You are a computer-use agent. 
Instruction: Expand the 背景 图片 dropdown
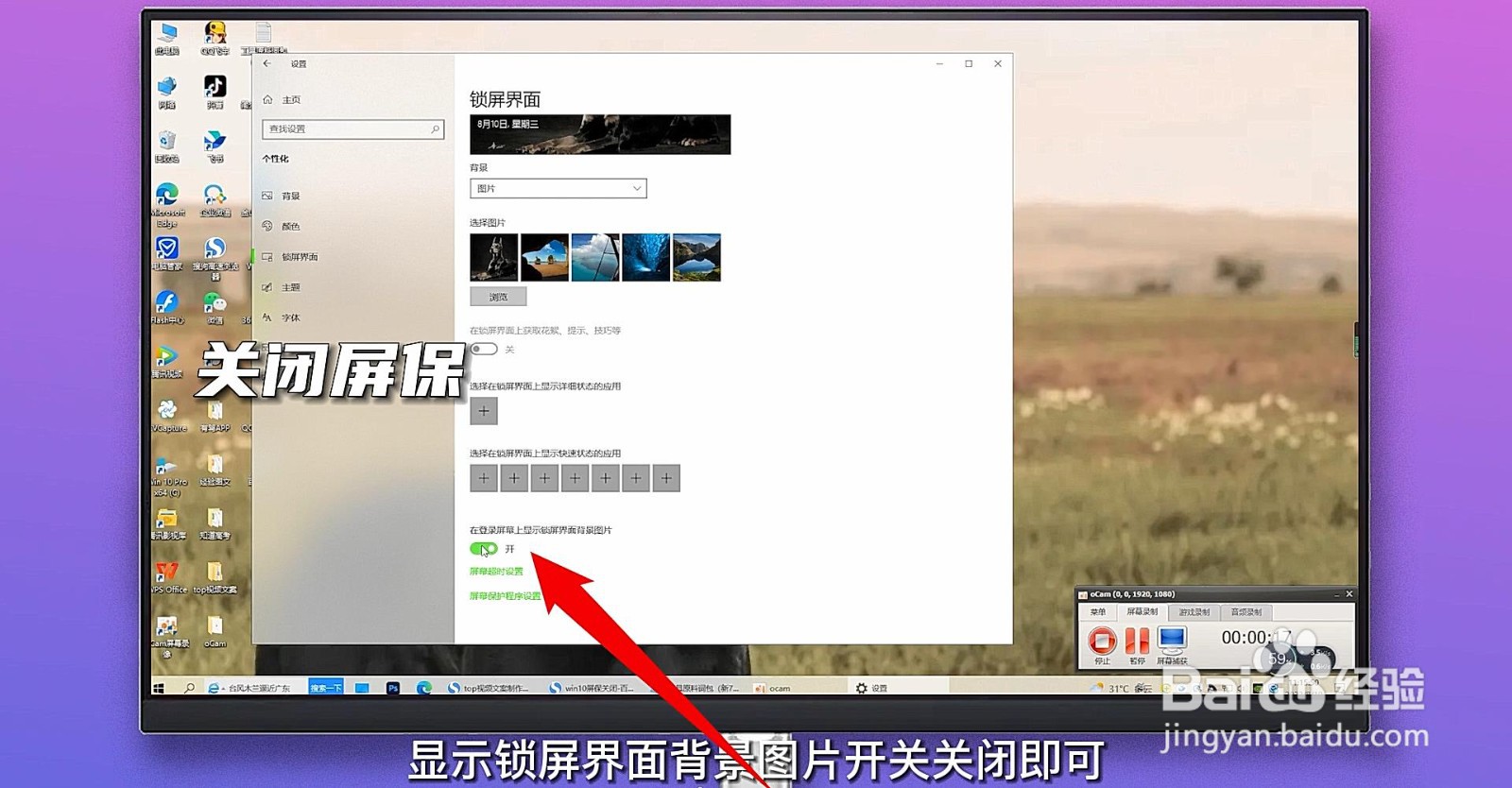coord(558,188)
